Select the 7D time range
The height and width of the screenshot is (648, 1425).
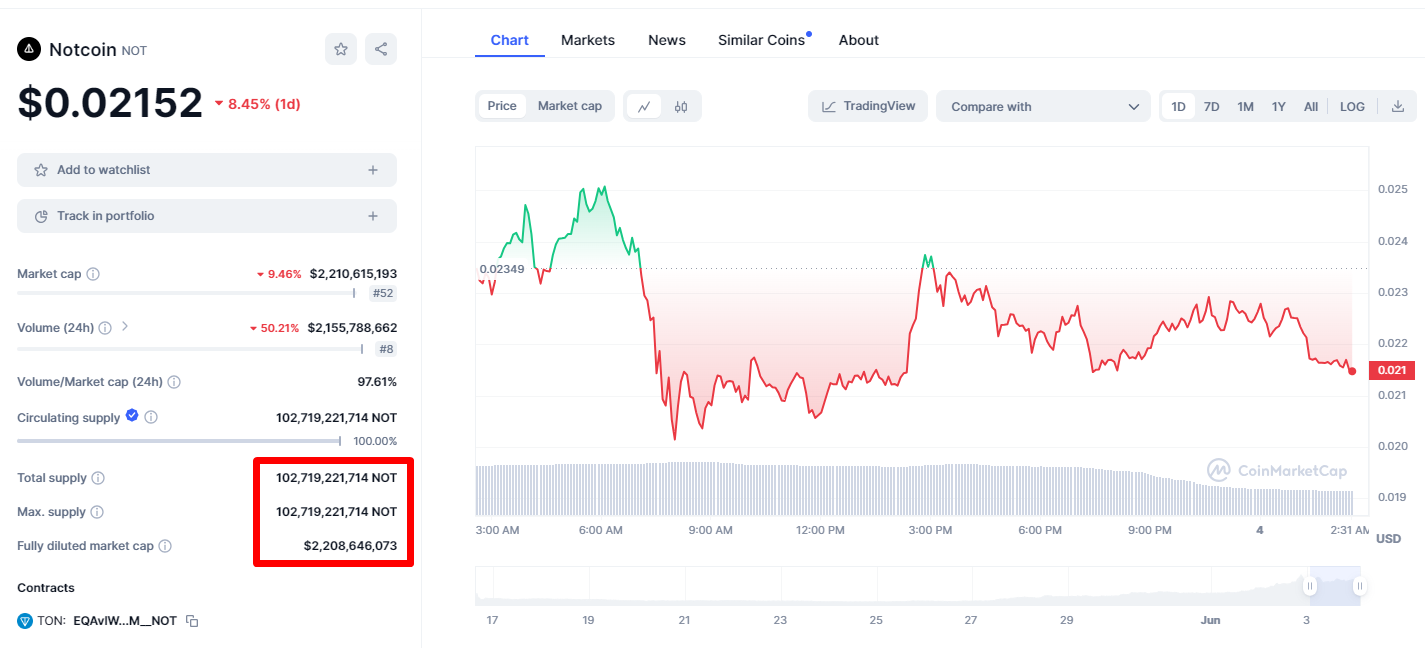tap(1211, 106)
